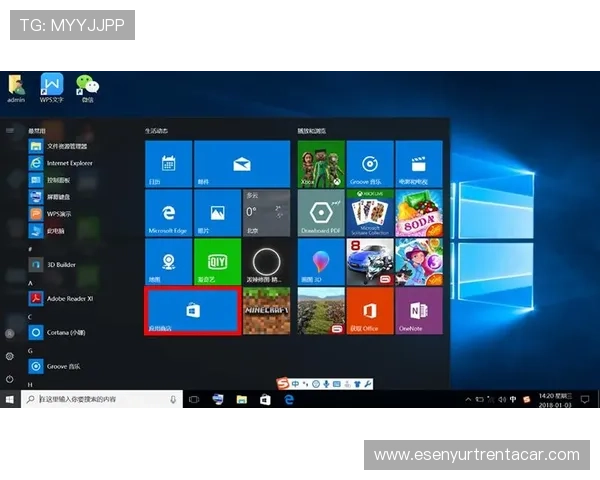Screen dimensions: 600x480
Task: Open the Xbox tile
Action: tap(321, 164)
